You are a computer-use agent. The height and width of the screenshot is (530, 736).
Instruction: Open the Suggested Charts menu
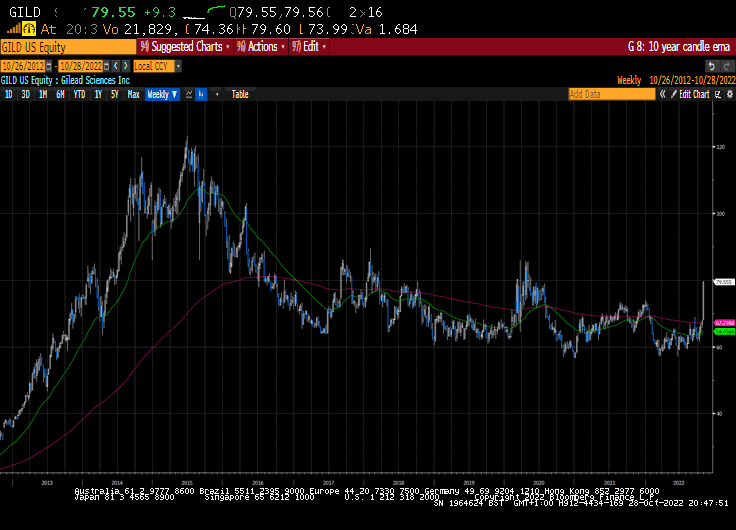pyautogui.click(x=185, y=46)
